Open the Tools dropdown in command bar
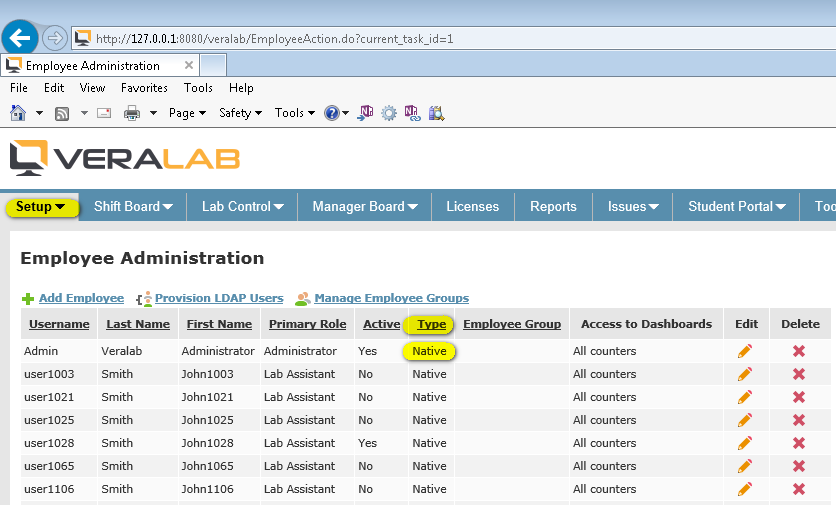 pyautogui.click(x=295, y=113)
